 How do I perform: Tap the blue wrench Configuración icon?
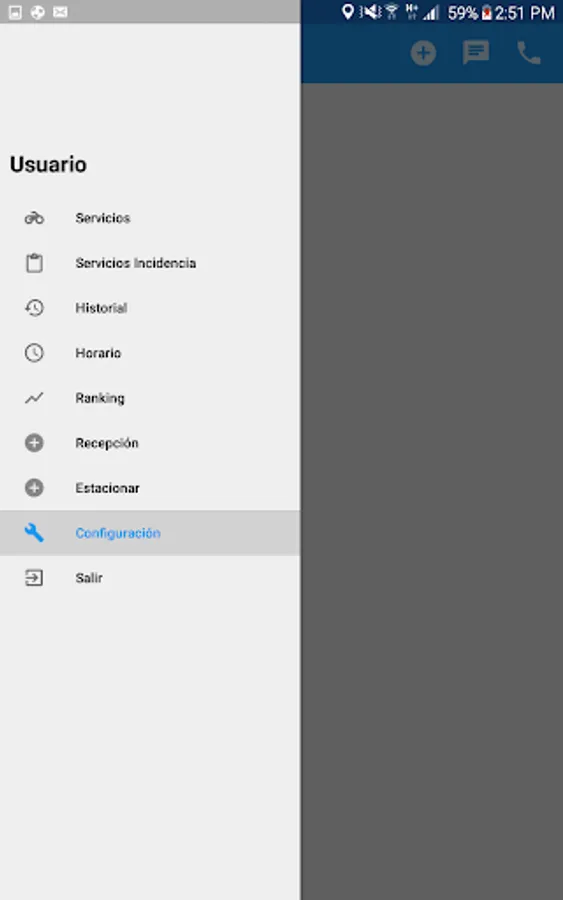click(34, 533)
